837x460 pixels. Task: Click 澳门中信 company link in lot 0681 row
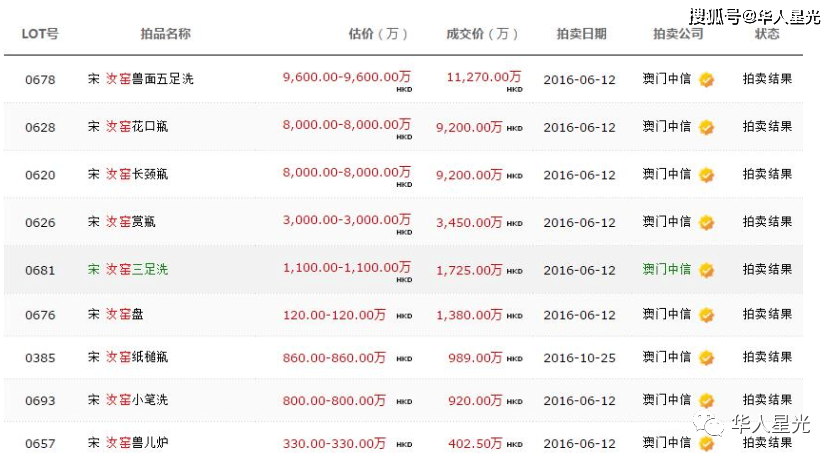pos(667,269)
